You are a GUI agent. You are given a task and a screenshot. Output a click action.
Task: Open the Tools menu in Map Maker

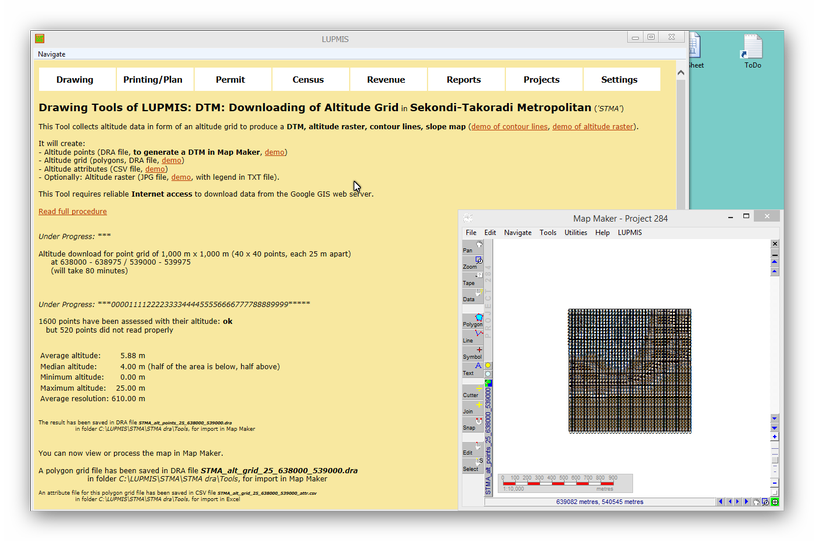(548, 233)
